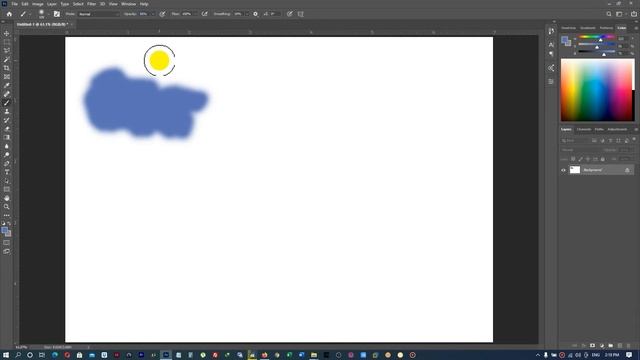
Task: Select the Frame tool
Action: (x=7, y=77)
